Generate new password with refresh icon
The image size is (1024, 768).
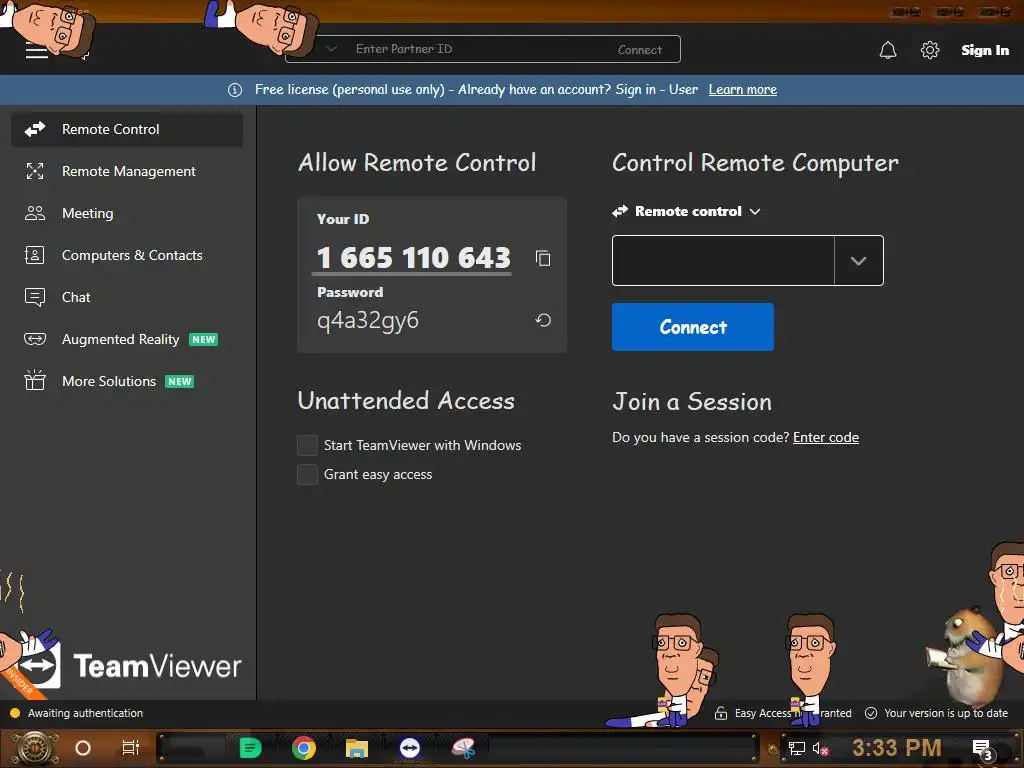[543, 320]
